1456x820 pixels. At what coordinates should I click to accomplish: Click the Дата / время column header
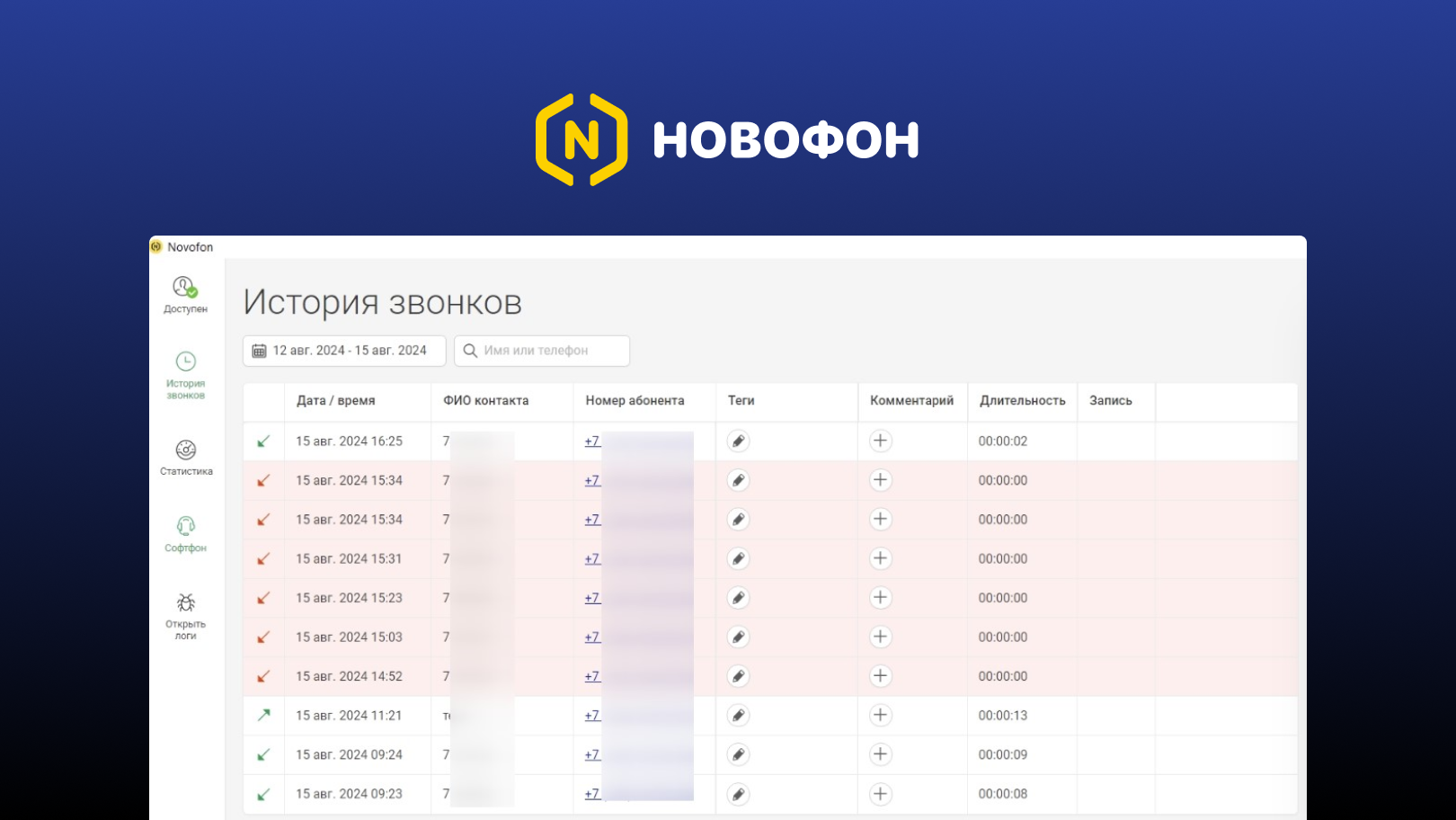[335, 401]
